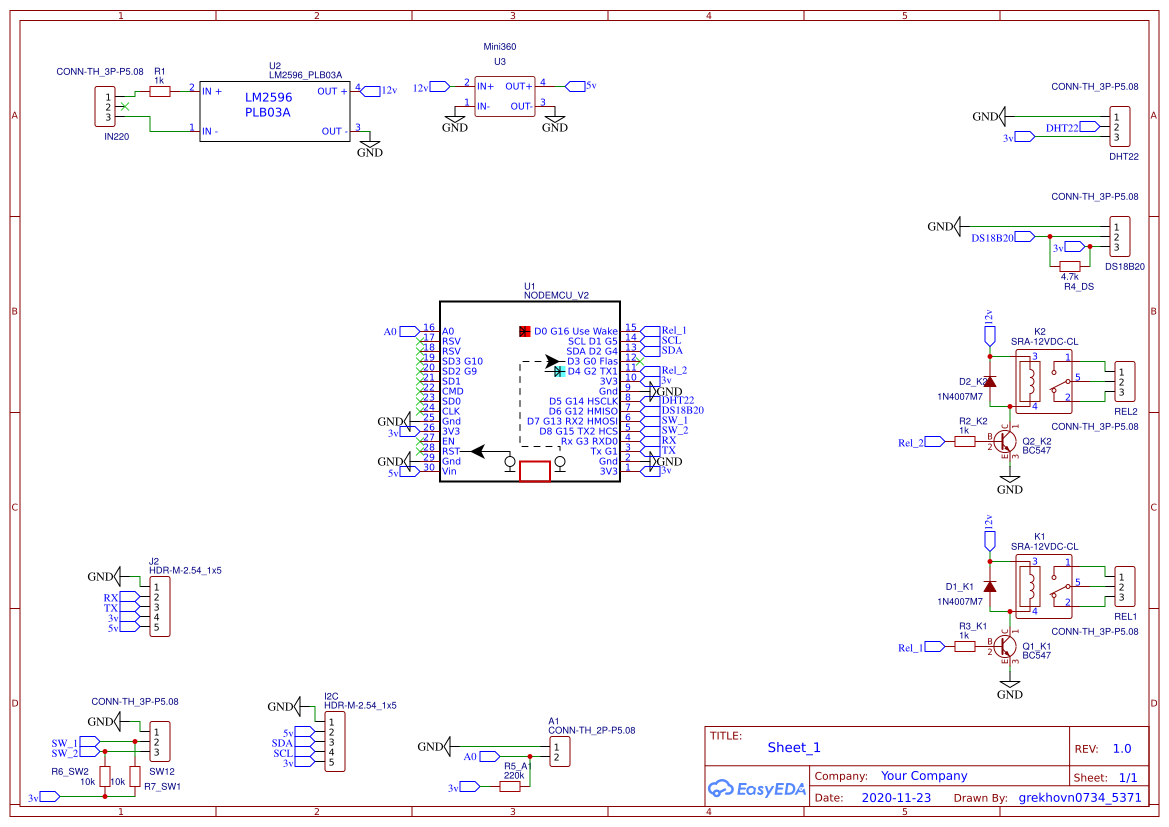Image resolution: width=1169 pixels, height=827 pixels.
Task: Click the I2C header connector symbol
Action: [x=335, y=742]
